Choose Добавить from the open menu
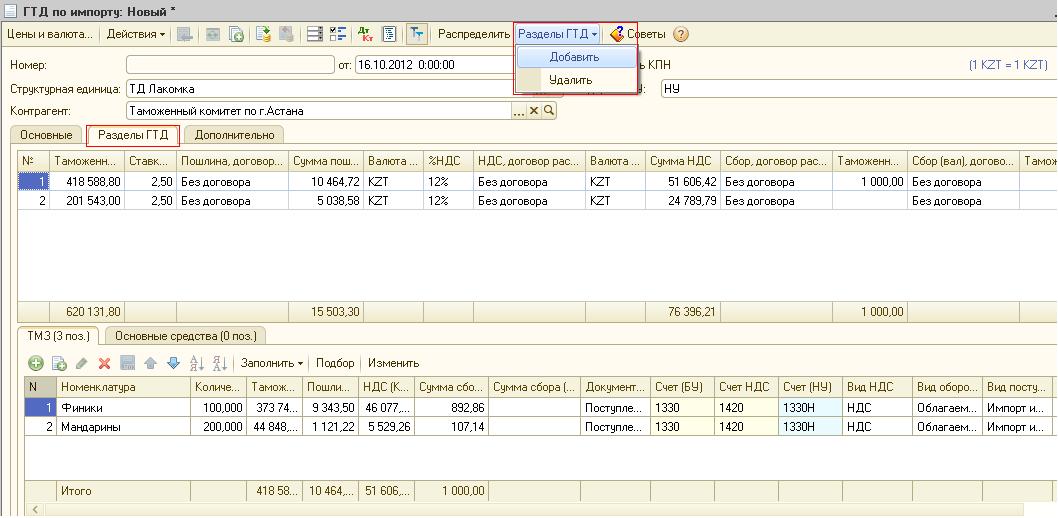Screen dimensions: 1058x518 tap(574, 57)
